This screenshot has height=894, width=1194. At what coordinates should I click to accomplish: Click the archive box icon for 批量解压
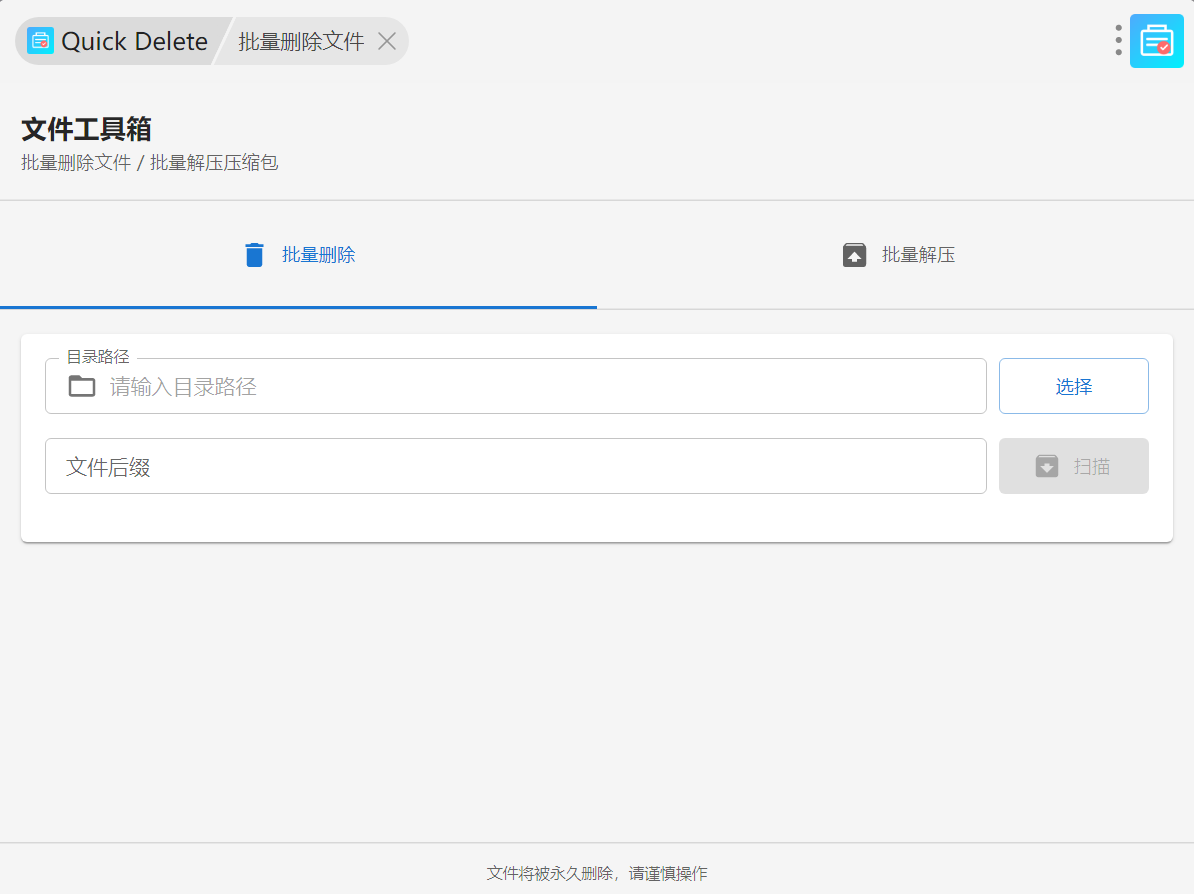click(854, 255)
